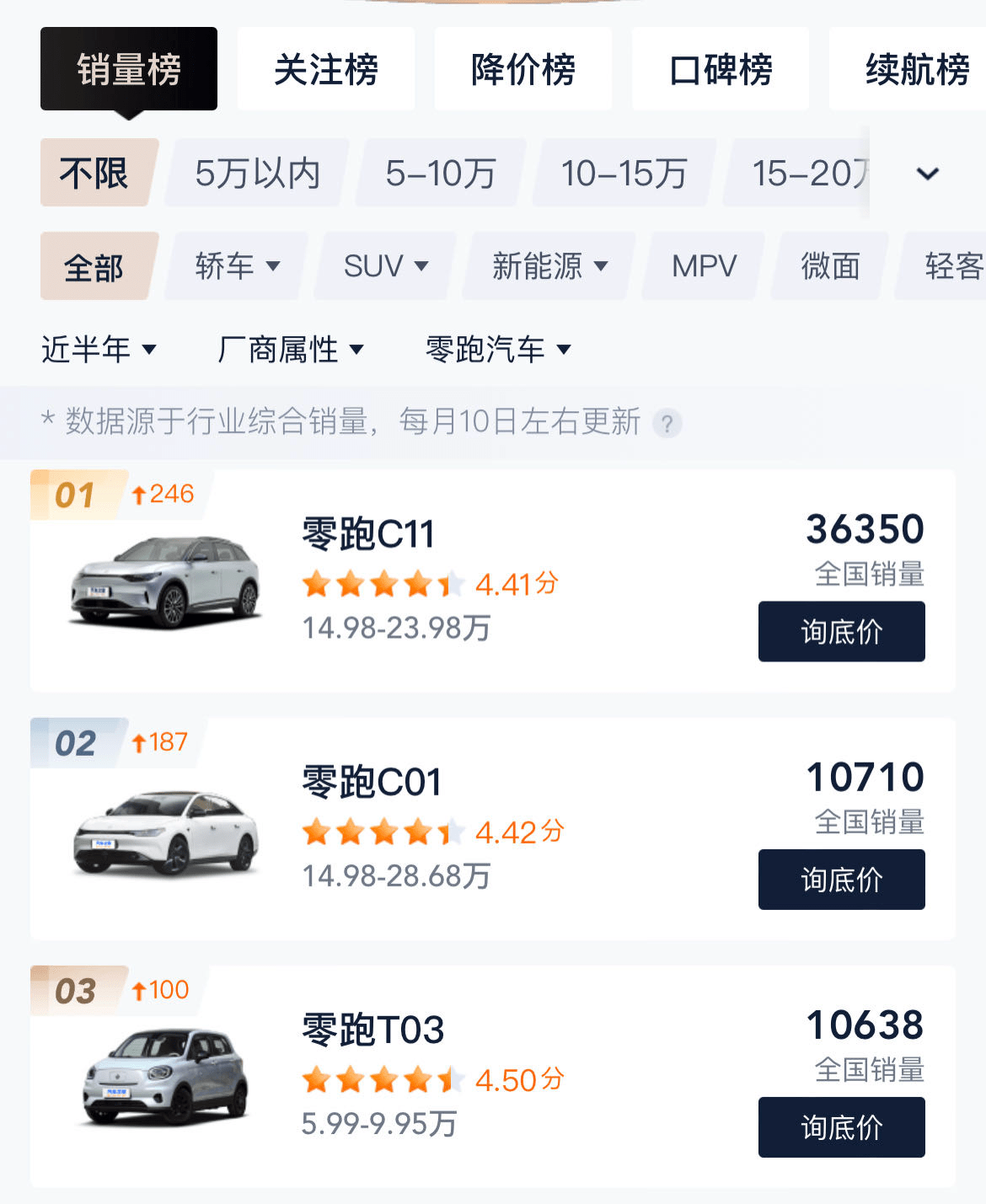986x1204 pixels.
Task: Click the 零跑C01 star rating
Action: [383, 832]
